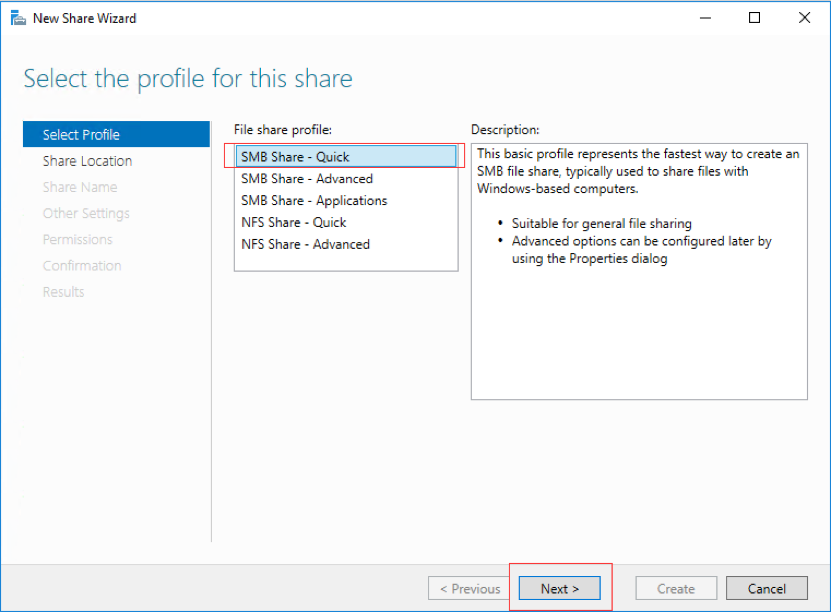Switch to the Permissions step

point(77,239)
